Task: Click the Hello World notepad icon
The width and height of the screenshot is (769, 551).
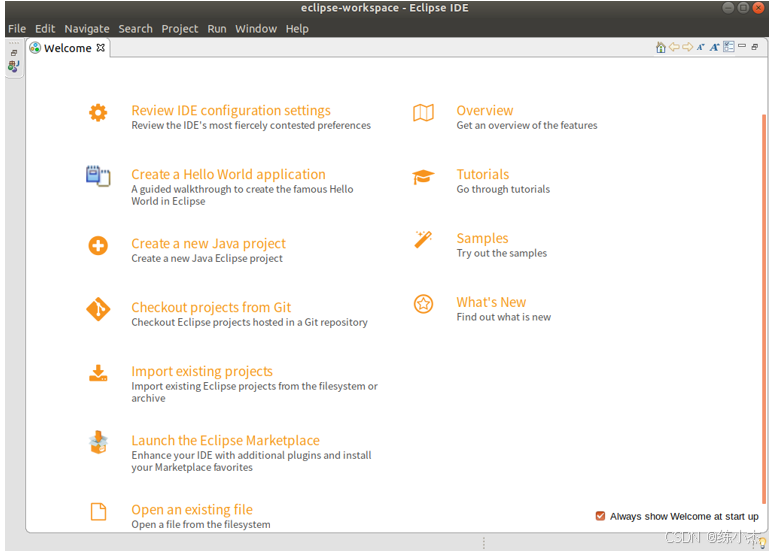Action: (x=98, y=176)
